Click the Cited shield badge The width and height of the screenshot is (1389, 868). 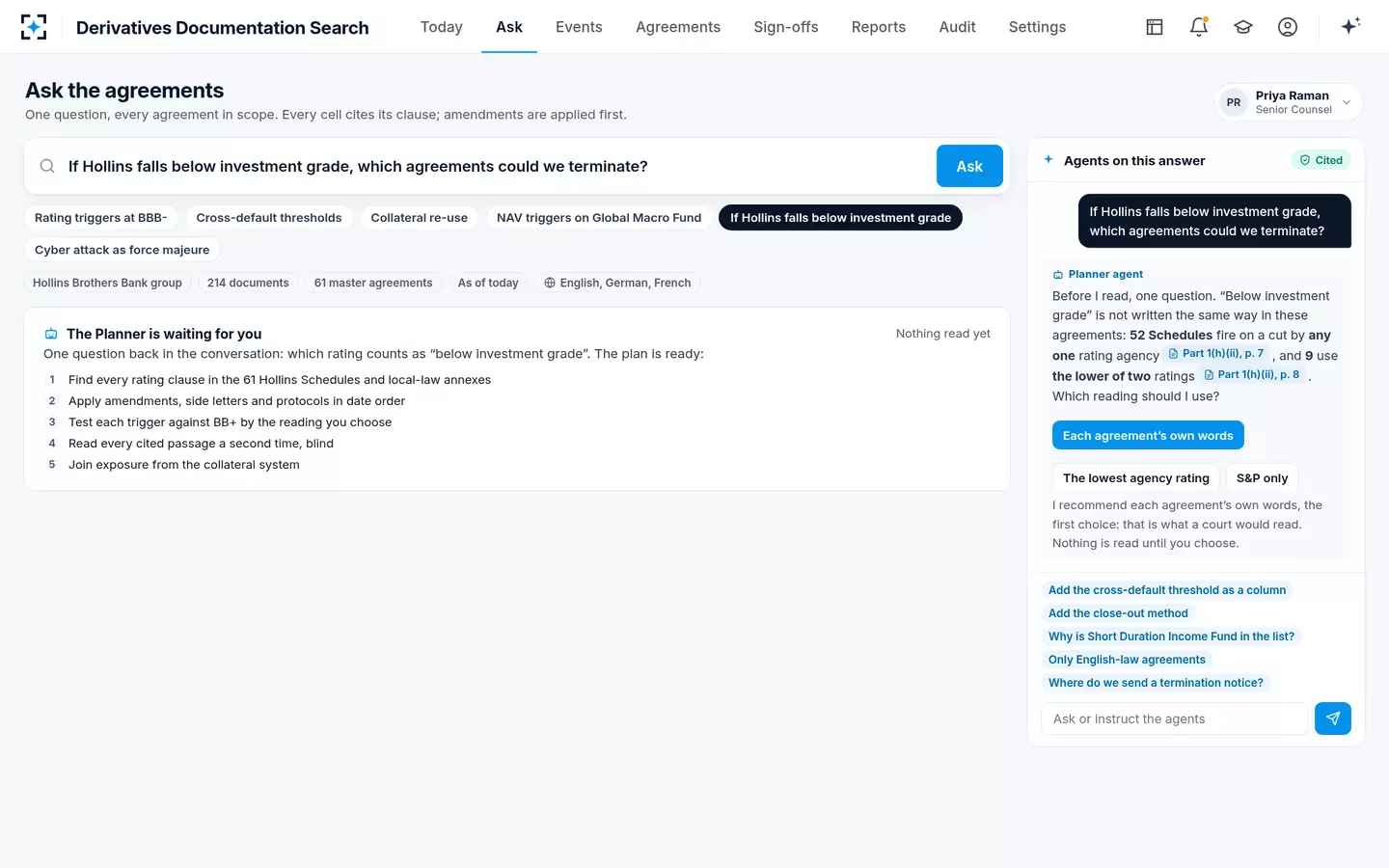tap(1321, 160)
